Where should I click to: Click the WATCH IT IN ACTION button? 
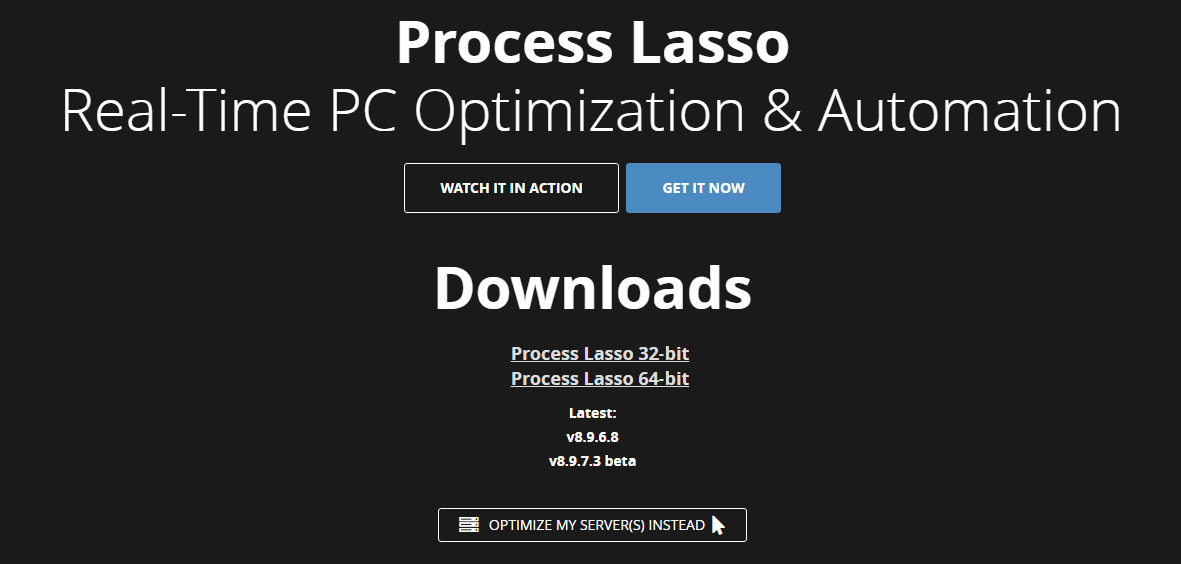point(511,188)
